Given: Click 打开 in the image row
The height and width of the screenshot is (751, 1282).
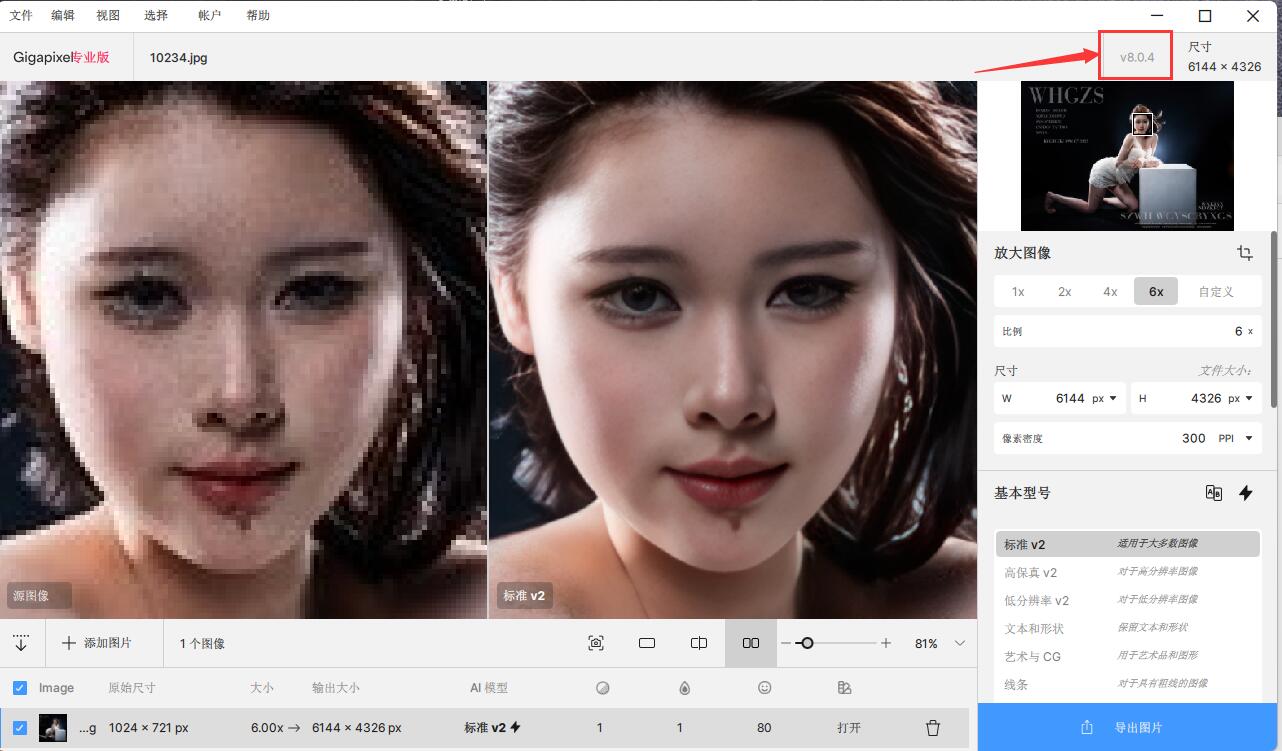Looking at the screenshot, I should point(849,728).
